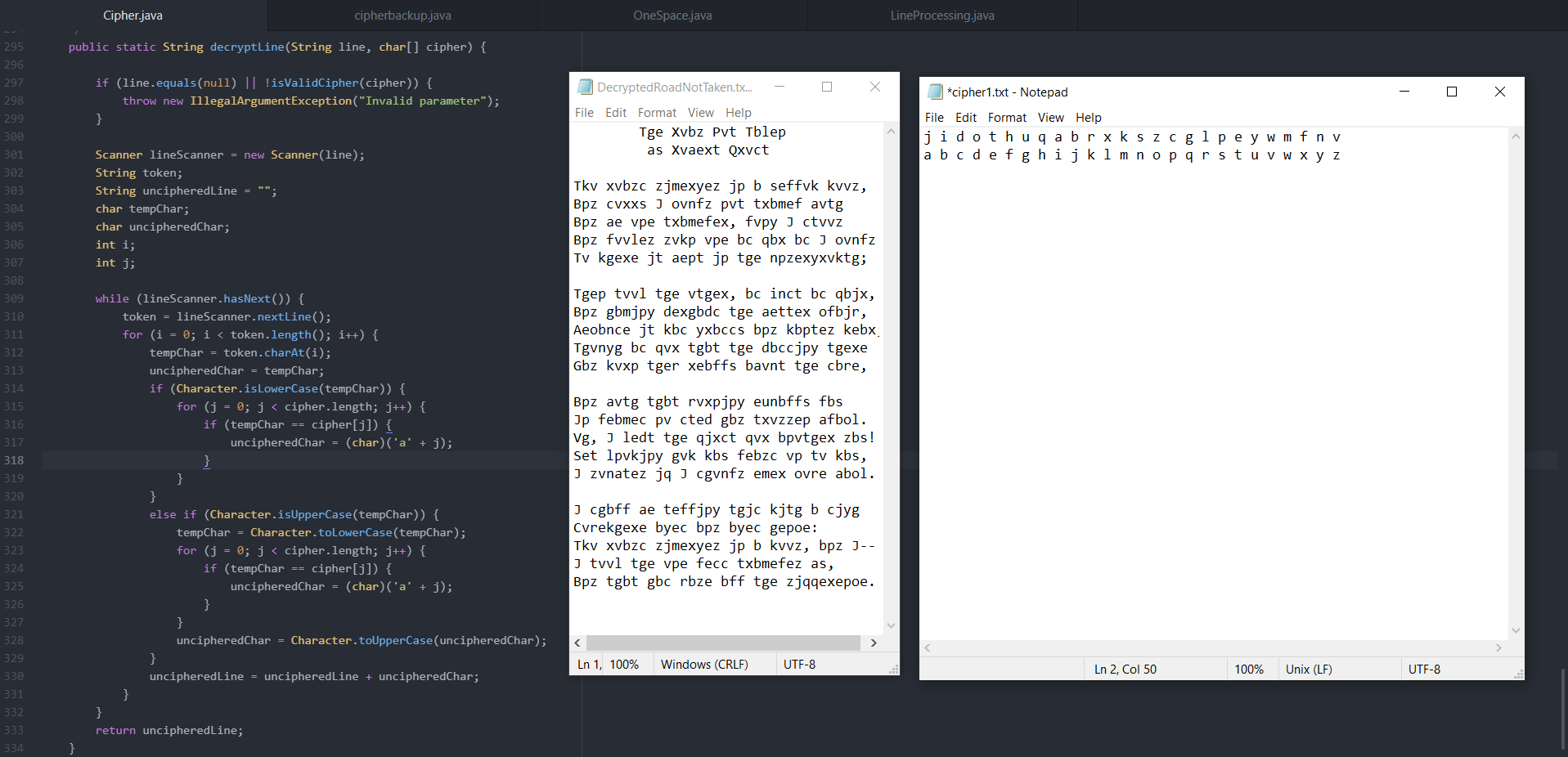Click scroll-down arrow in DecryptedRoadNotTaken Notepad
Screen dimensions: 1568x757
[x=891, y=625]
